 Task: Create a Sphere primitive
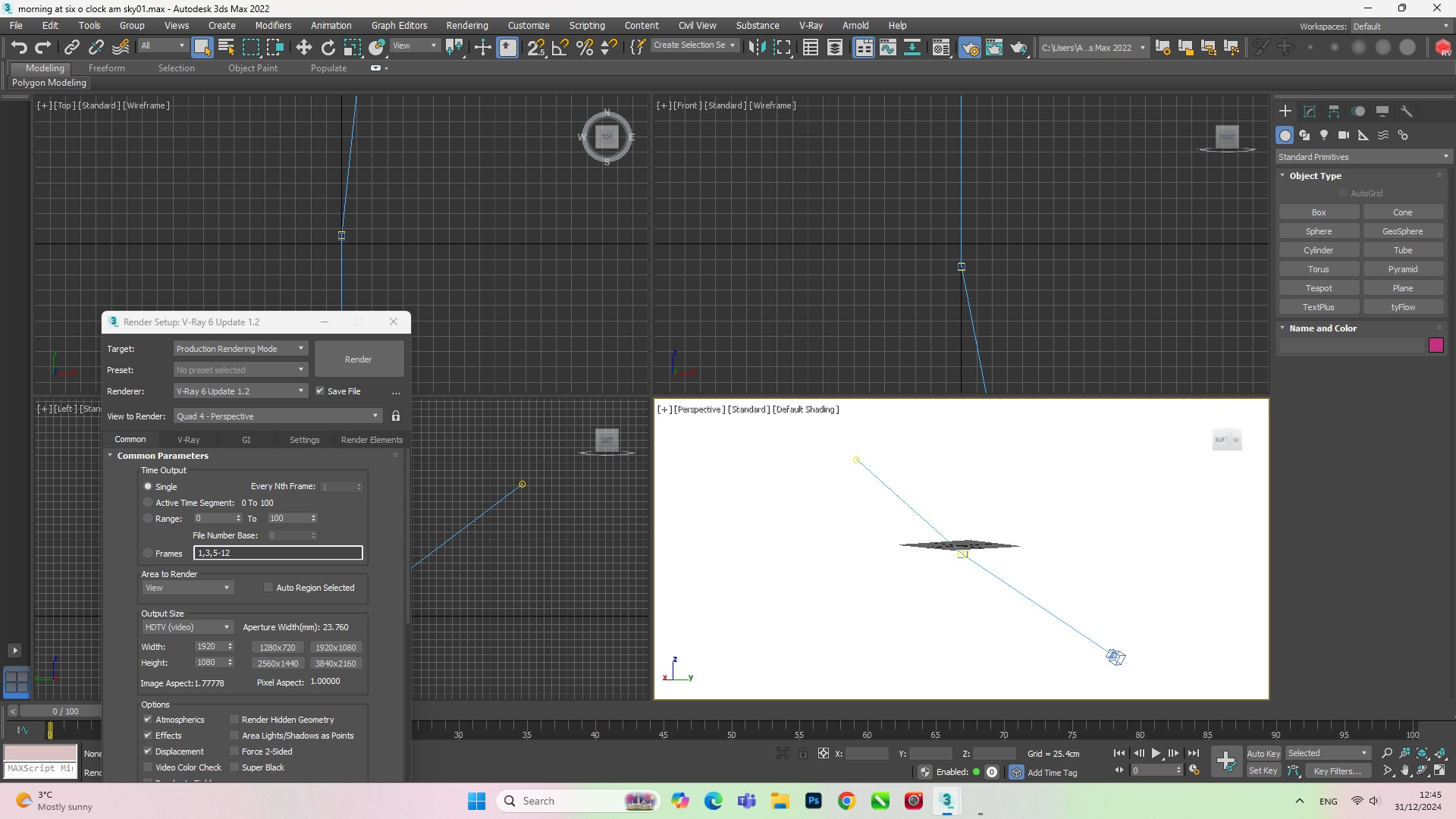(1319, 231)
